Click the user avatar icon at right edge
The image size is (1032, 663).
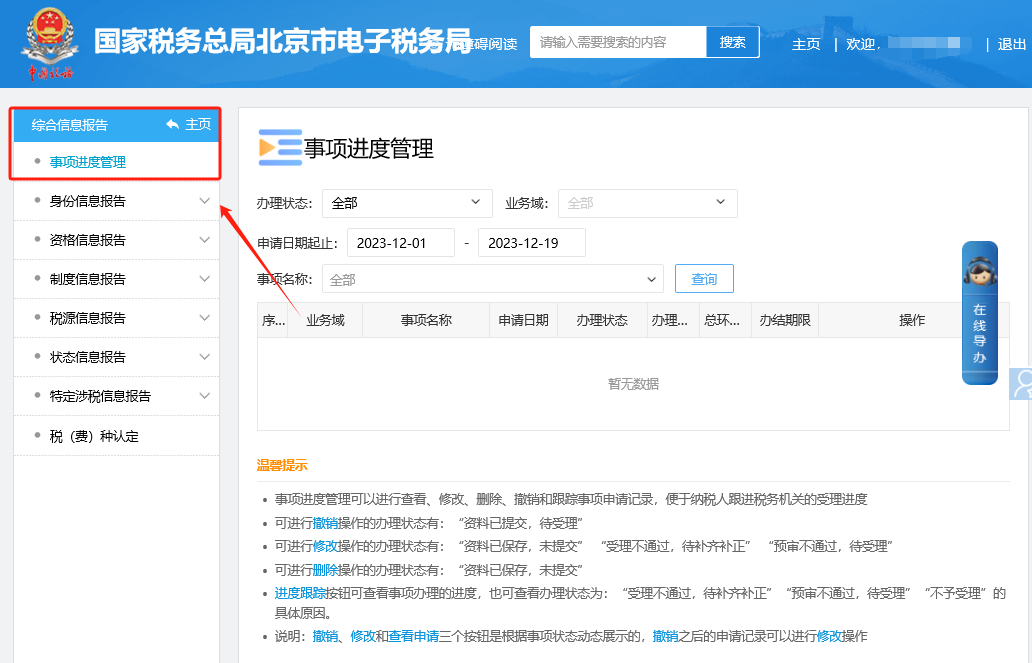pos(1022,385)
